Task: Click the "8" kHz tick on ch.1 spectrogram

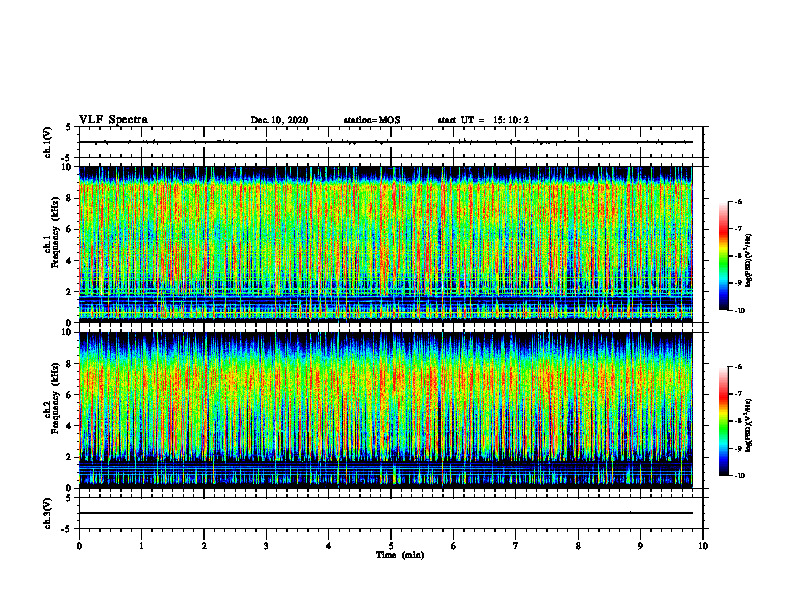Action: [x=69, y=198]
